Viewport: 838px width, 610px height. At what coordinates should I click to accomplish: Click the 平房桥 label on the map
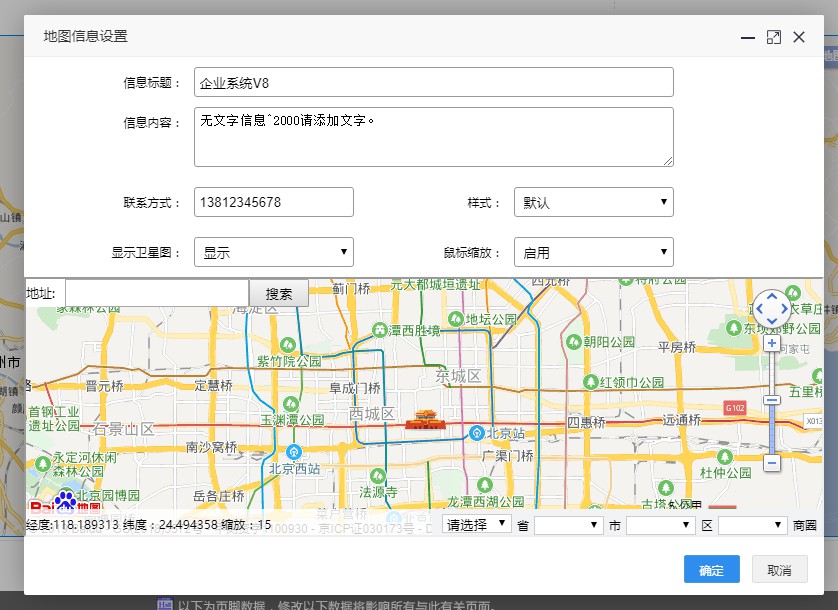tap(677, 347)
